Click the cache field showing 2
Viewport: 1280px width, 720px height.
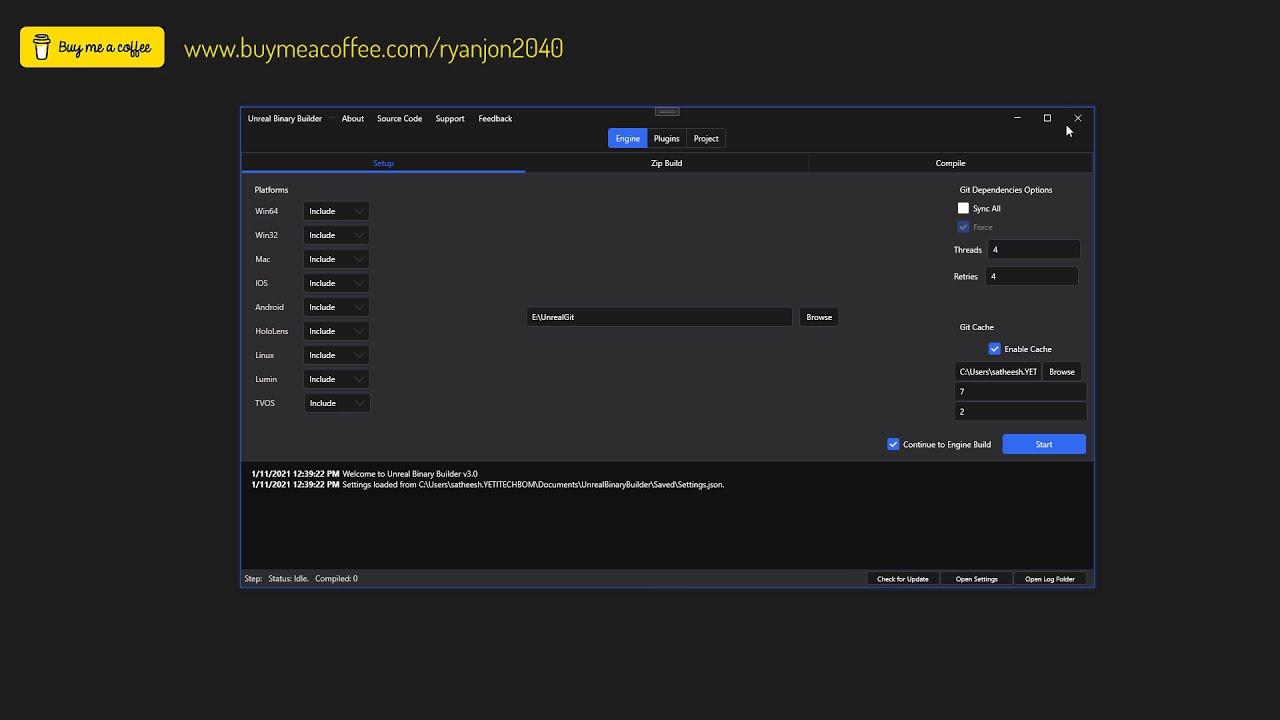(1020, 412)
